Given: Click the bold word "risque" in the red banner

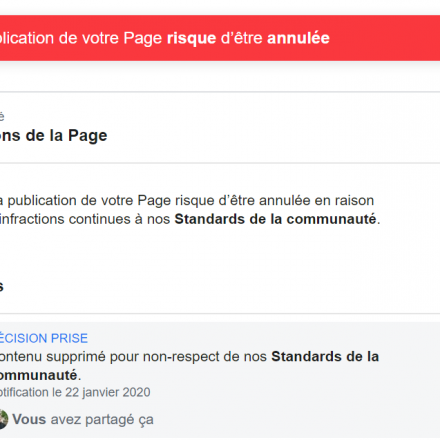Looking at the screenshot, I should (192, 39).
